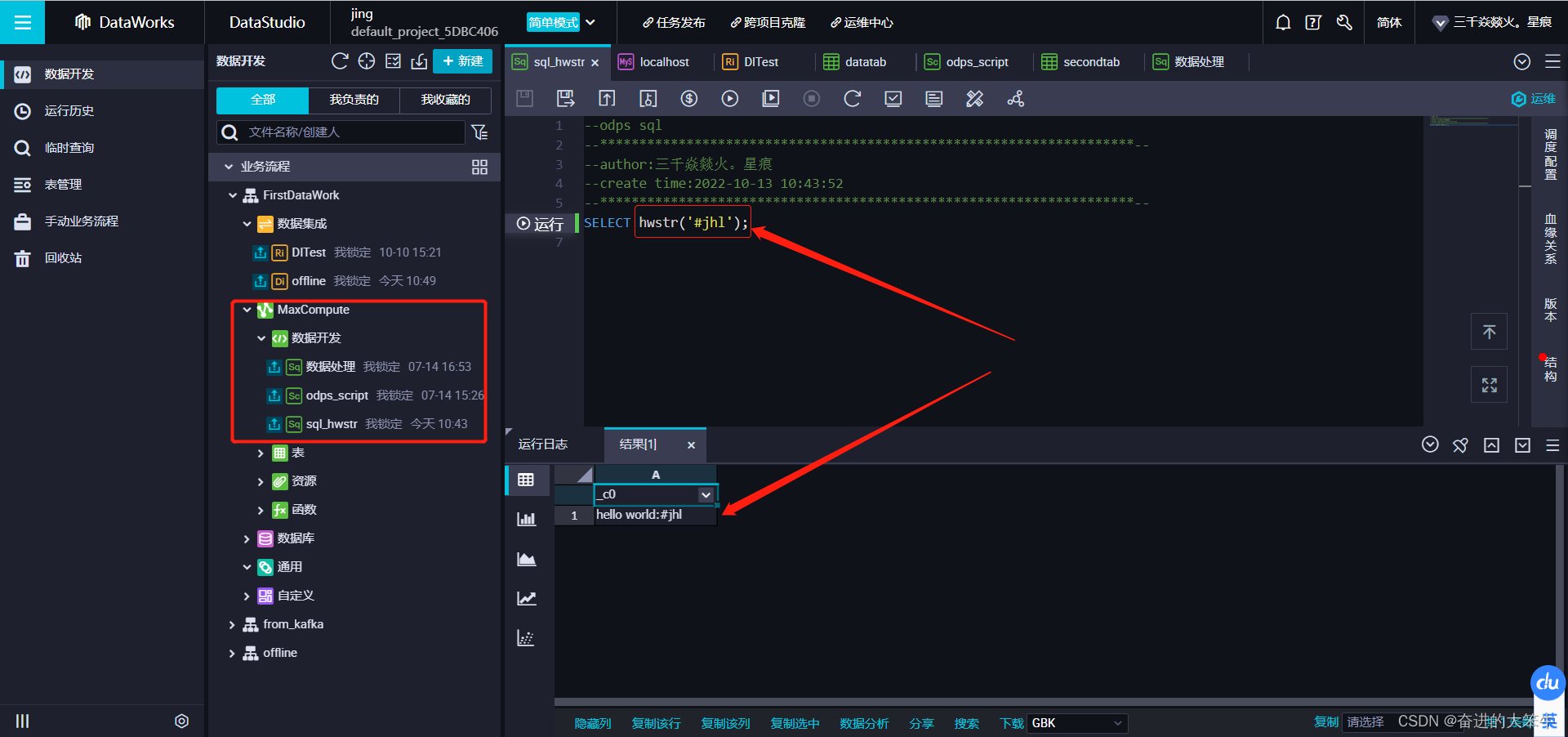
Task: Switch result view to bar chart icon
Action: 526,519
